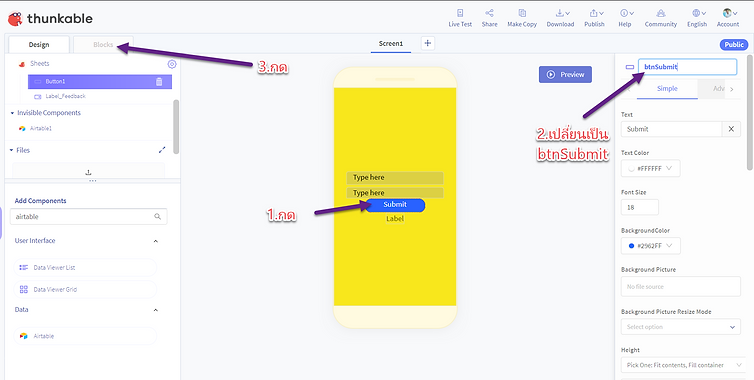Click the Preview button
Screen dimensions: 754x380
pyautogui.click(x=565, y=75)
